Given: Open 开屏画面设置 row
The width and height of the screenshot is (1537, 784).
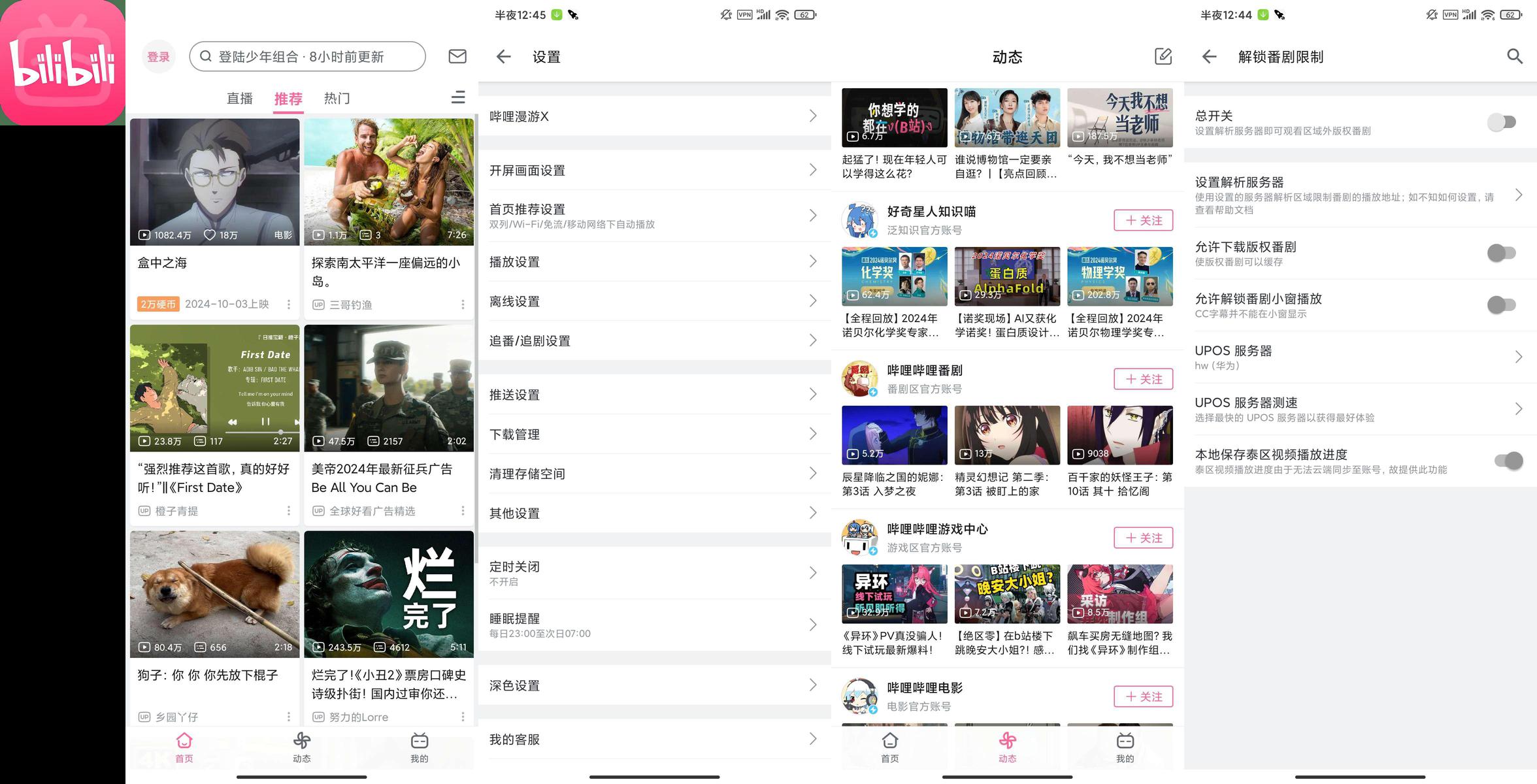Looking at the screenshot, I should pos(655,171).
